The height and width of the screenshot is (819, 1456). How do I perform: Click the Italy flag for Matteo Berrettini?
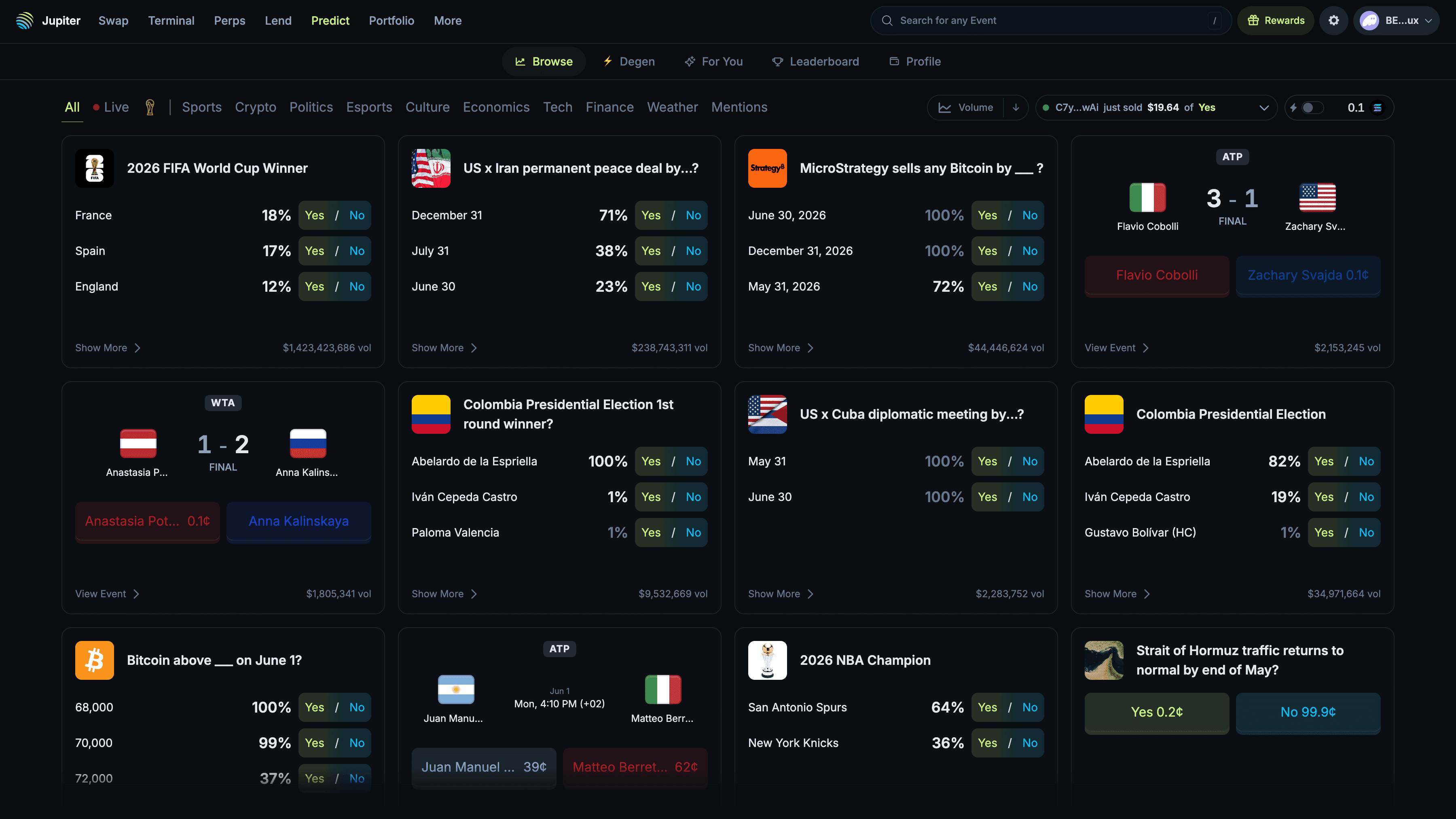pyautogui.click(x=663, y=690)
